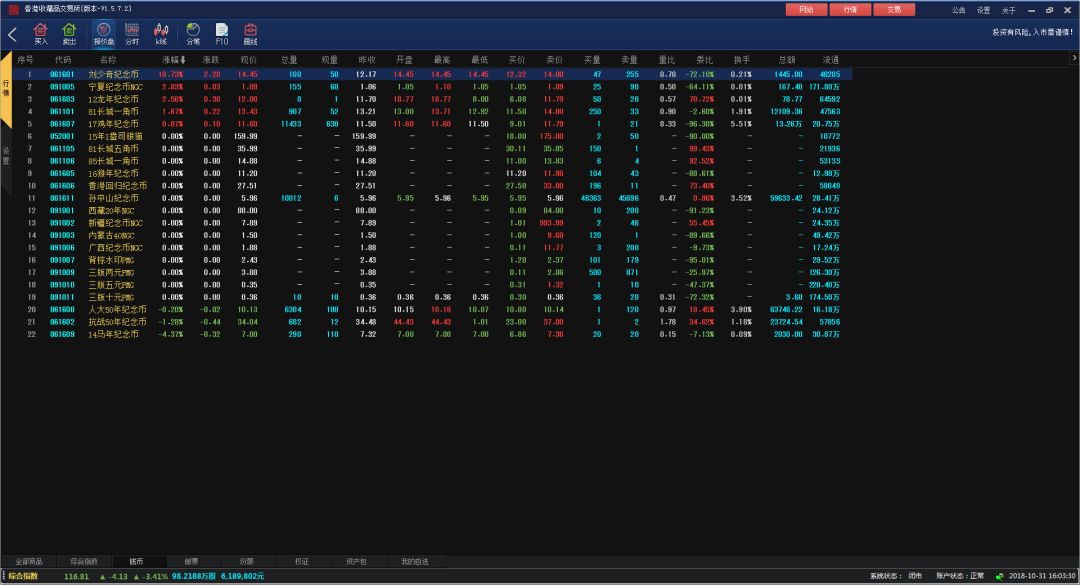Switch to the 分时 time-share chart
Image resolution: width=1080 pixels, height=585 pixels.
click(132, 34)
